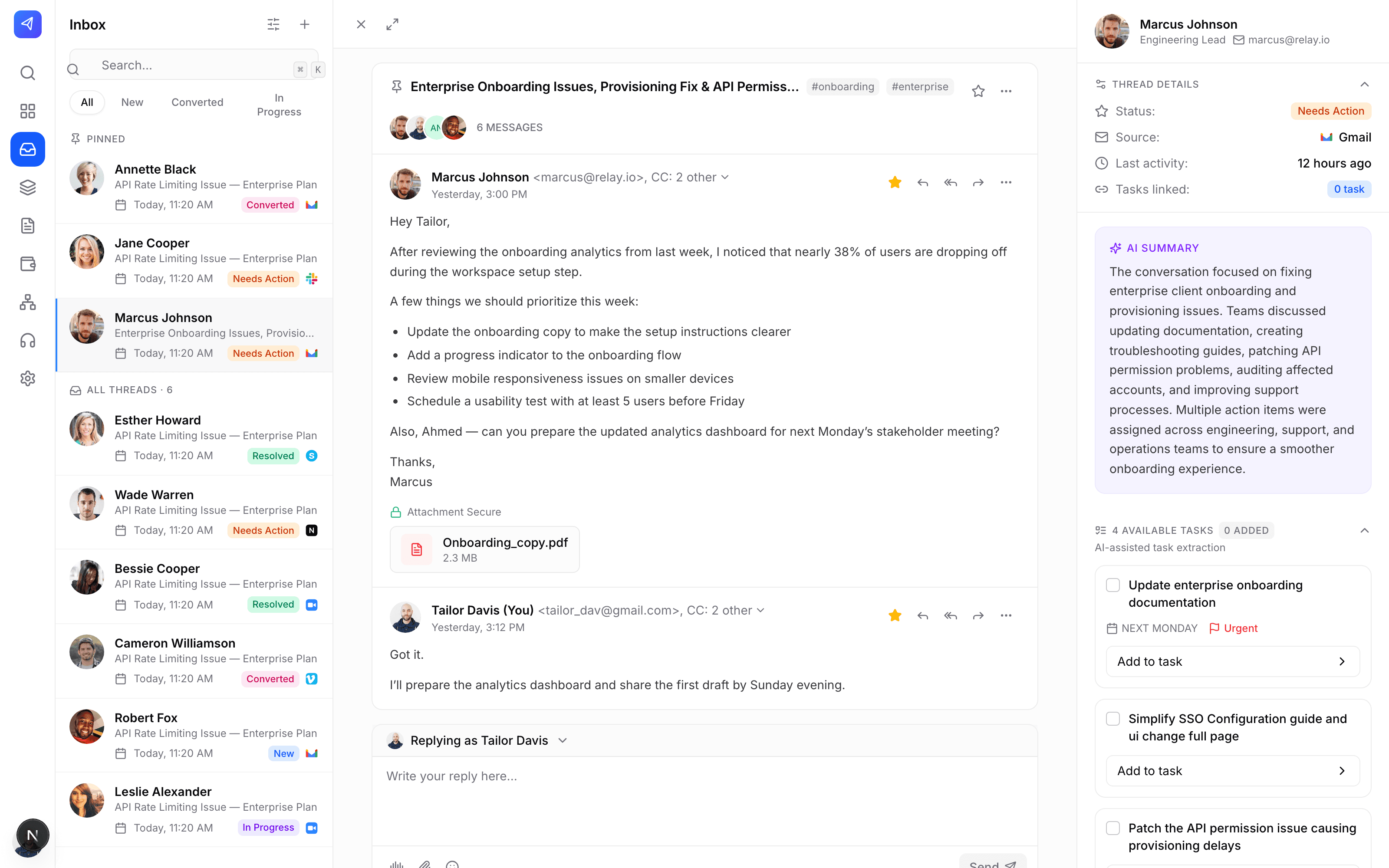Switch to the Converted tab
Screen dimensions: 1389x868
pos(197,102)
